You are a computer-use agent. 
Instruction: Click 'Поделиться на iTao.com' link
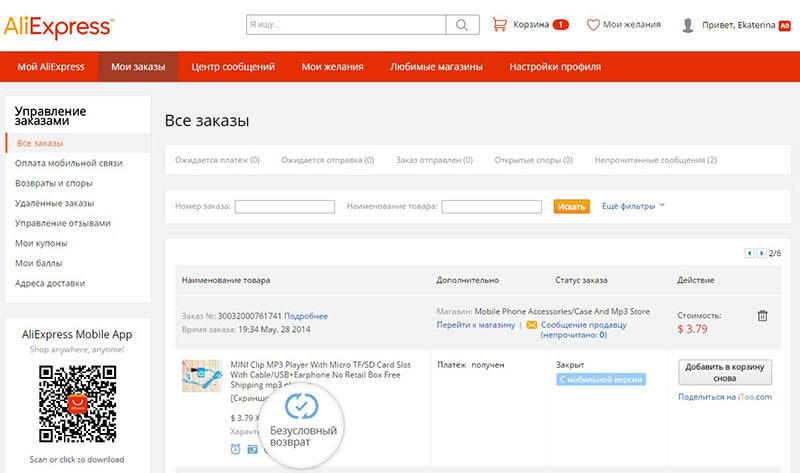pyautogui.click(x=725, y=397)
